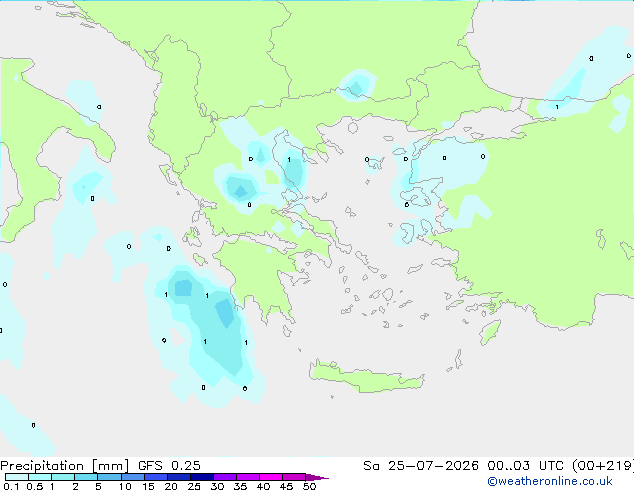The height and width of the screenshot is (490, 634).
Task: Click the forecast date "Sa 25-07-2026"
Action: tap(421, 466)
